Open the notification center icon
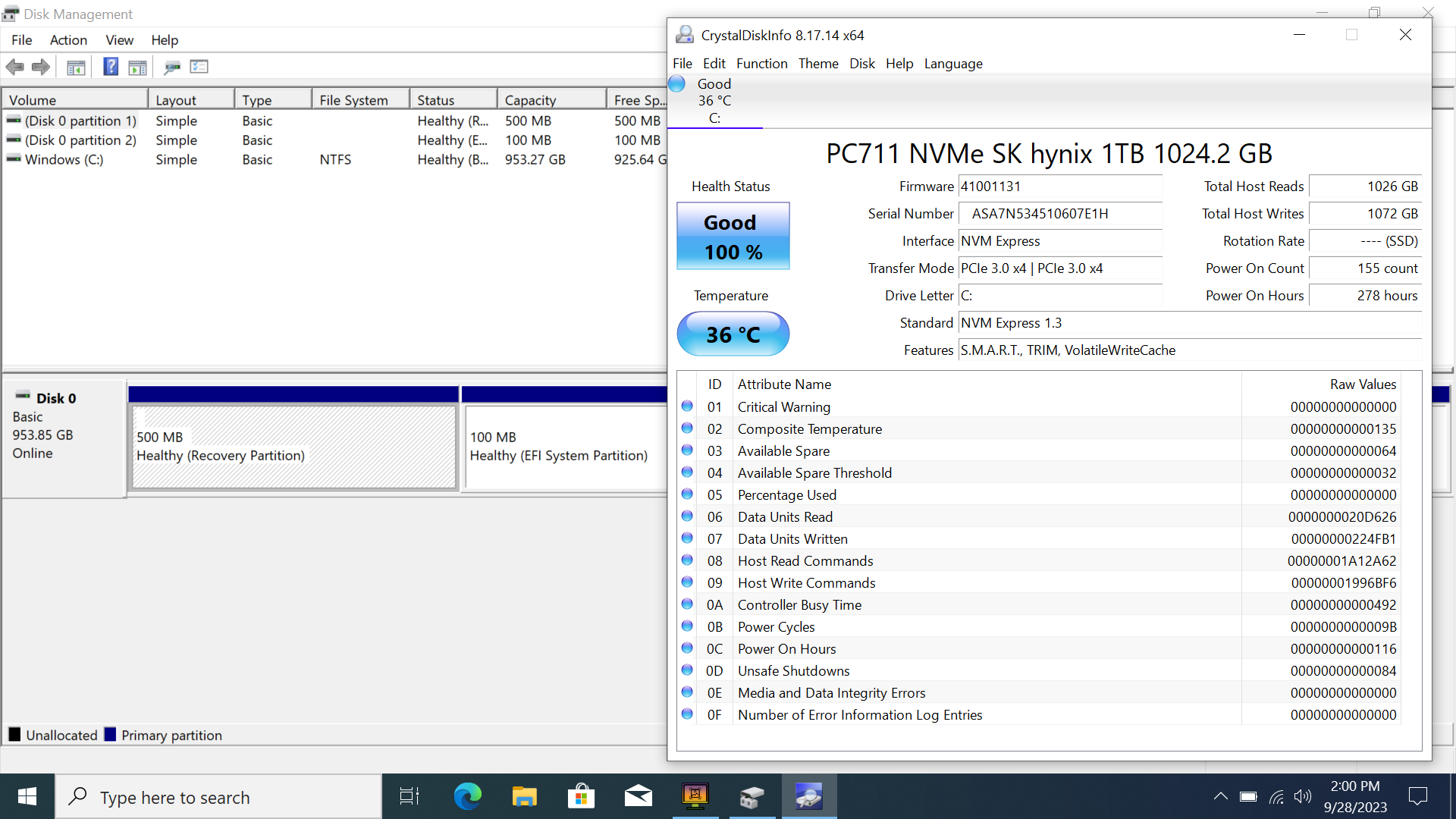 tap(1417, 796)
